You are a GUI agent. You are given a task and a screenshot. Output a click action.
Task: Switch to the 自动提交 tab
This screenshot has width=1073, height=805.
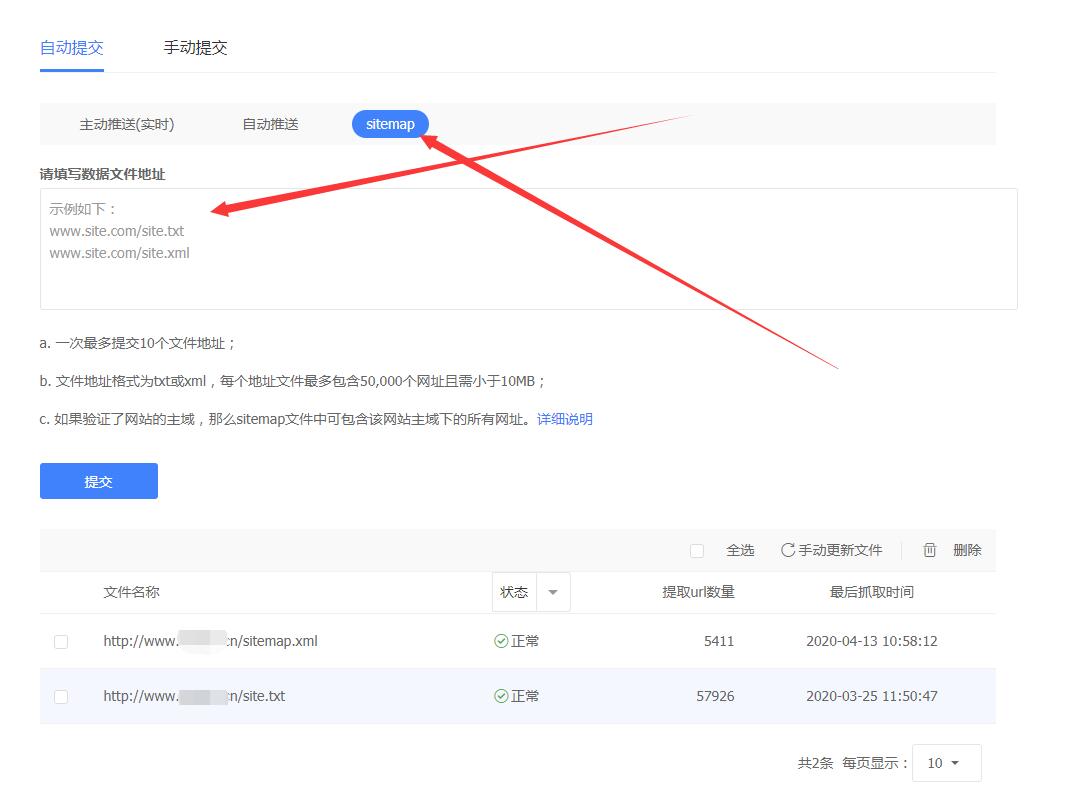coord(71,47)
